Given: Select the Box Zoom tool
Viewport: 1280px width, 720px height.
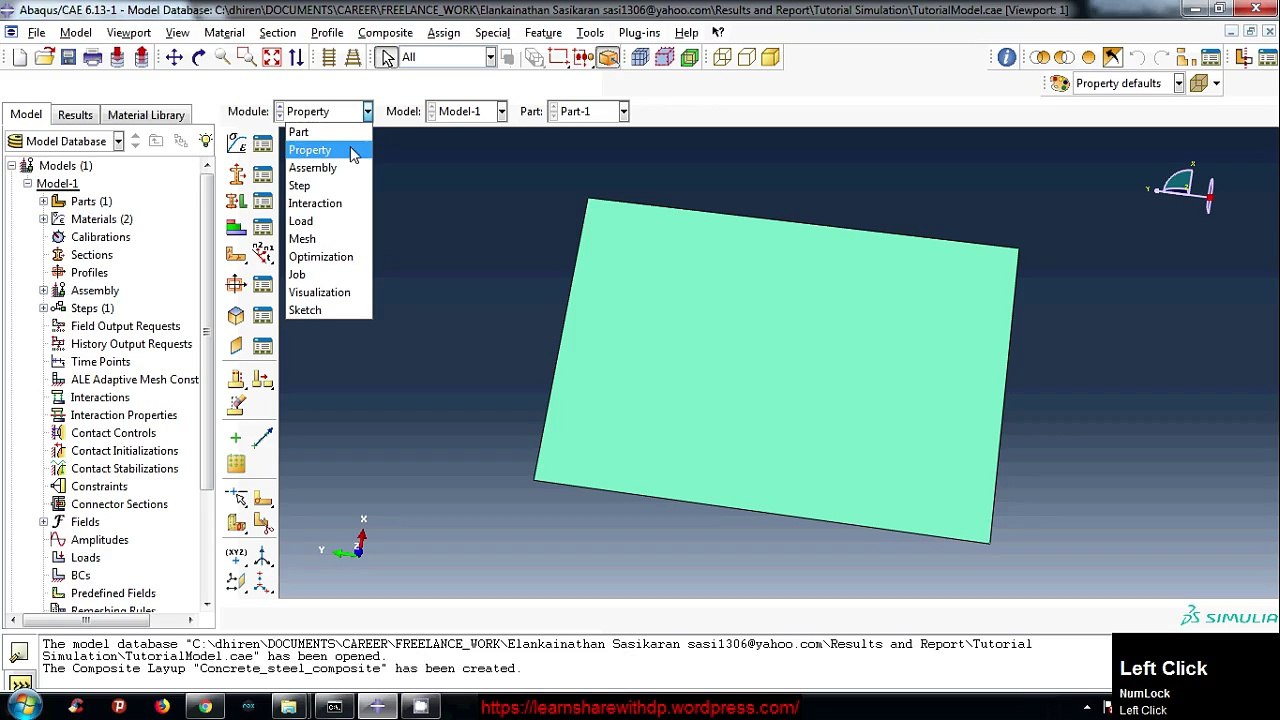Looking at the screenshot, I should click(x=247, y=57).
